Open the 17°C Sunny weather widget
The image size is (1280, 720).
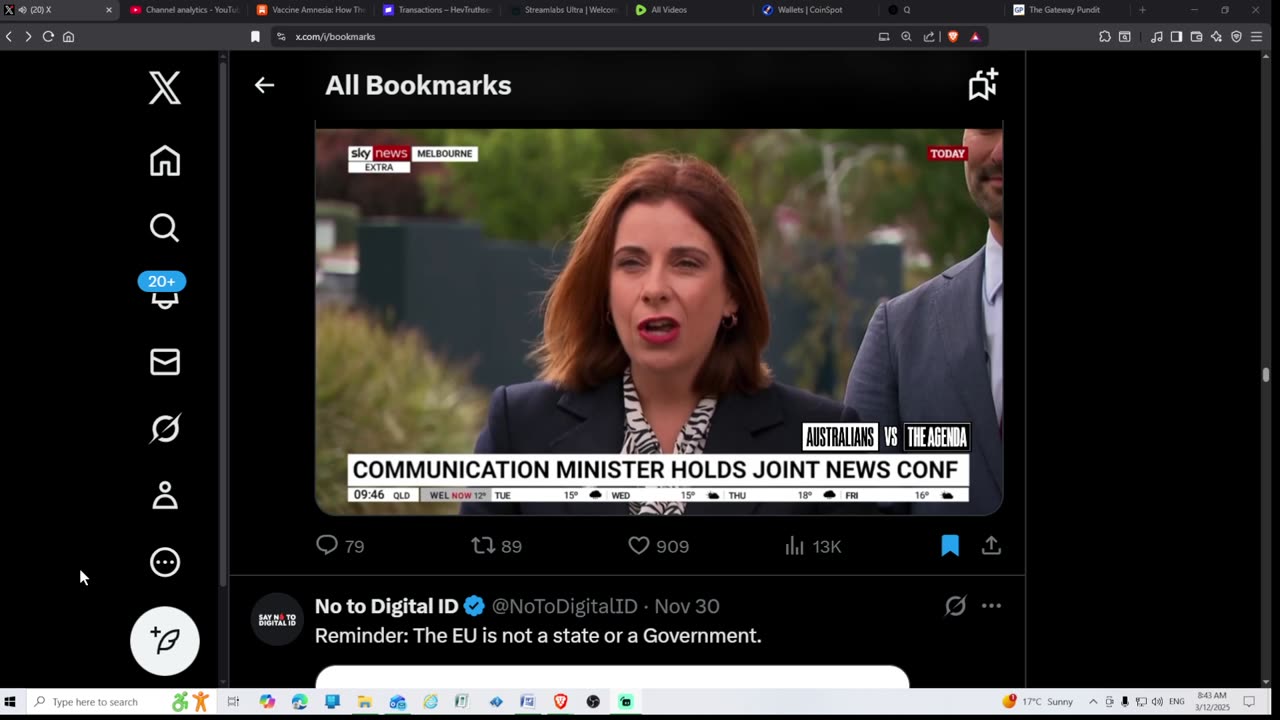1040,702
